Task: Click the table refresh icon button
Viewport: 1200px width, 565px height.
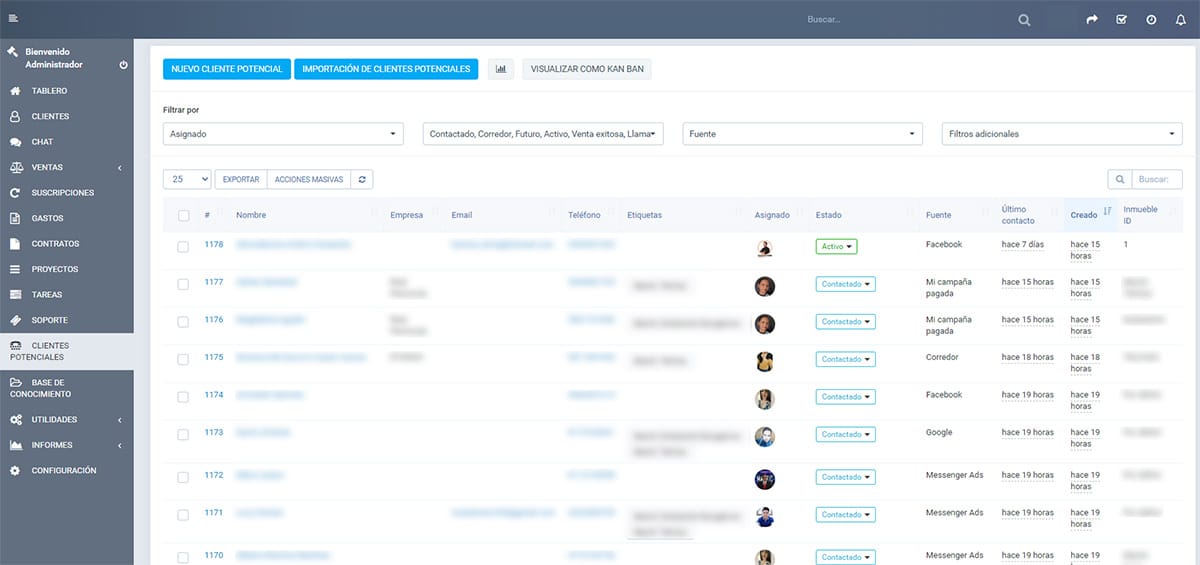Action: [x=362, y=179]
